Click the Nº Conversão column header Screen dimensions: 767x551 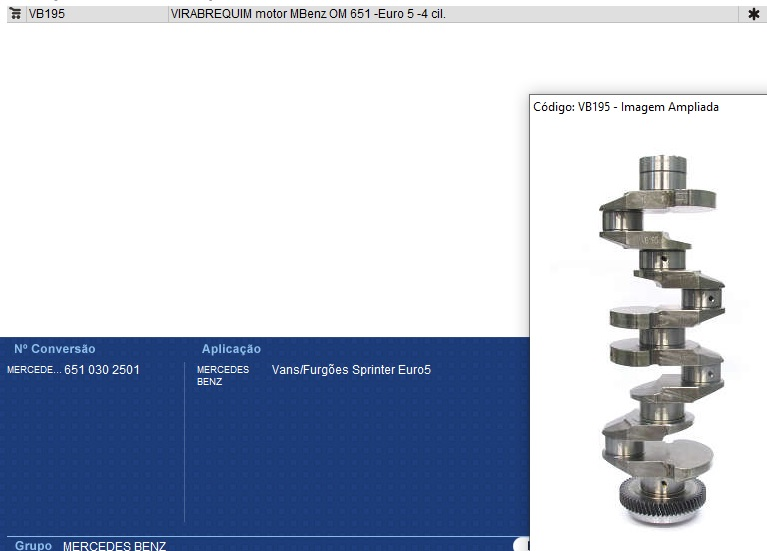point(54,349)
